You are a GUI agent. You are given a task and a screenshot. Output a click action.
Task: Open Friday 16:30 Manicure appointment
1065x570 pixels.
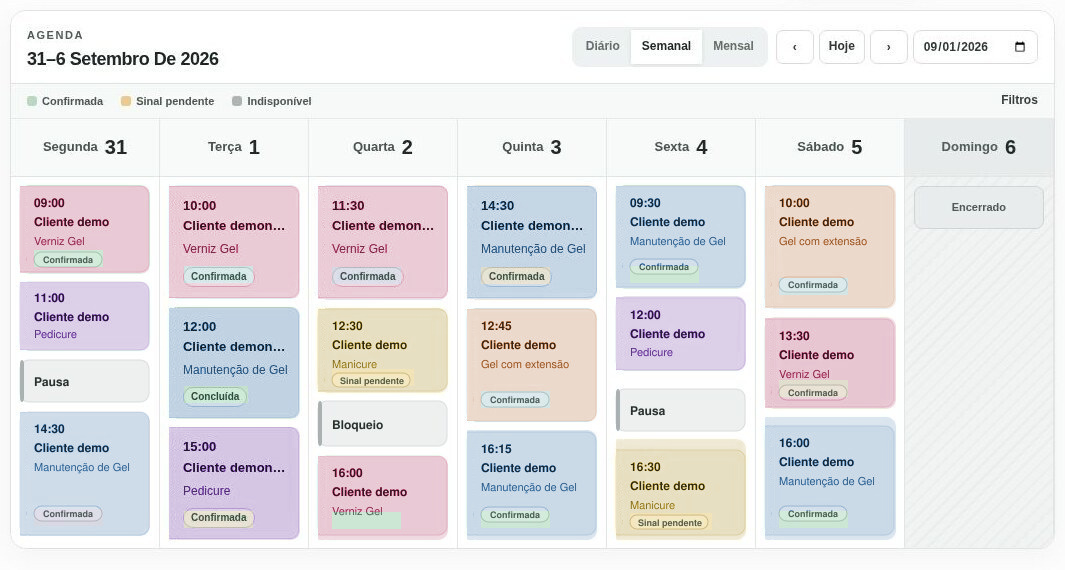(681, 488)
